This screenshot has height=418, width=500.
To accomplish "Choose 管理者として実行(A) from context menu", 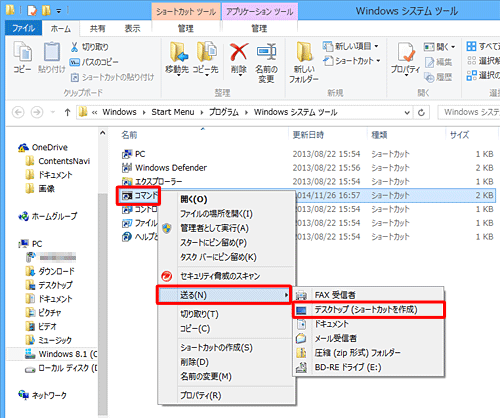I will pos(214,228).
